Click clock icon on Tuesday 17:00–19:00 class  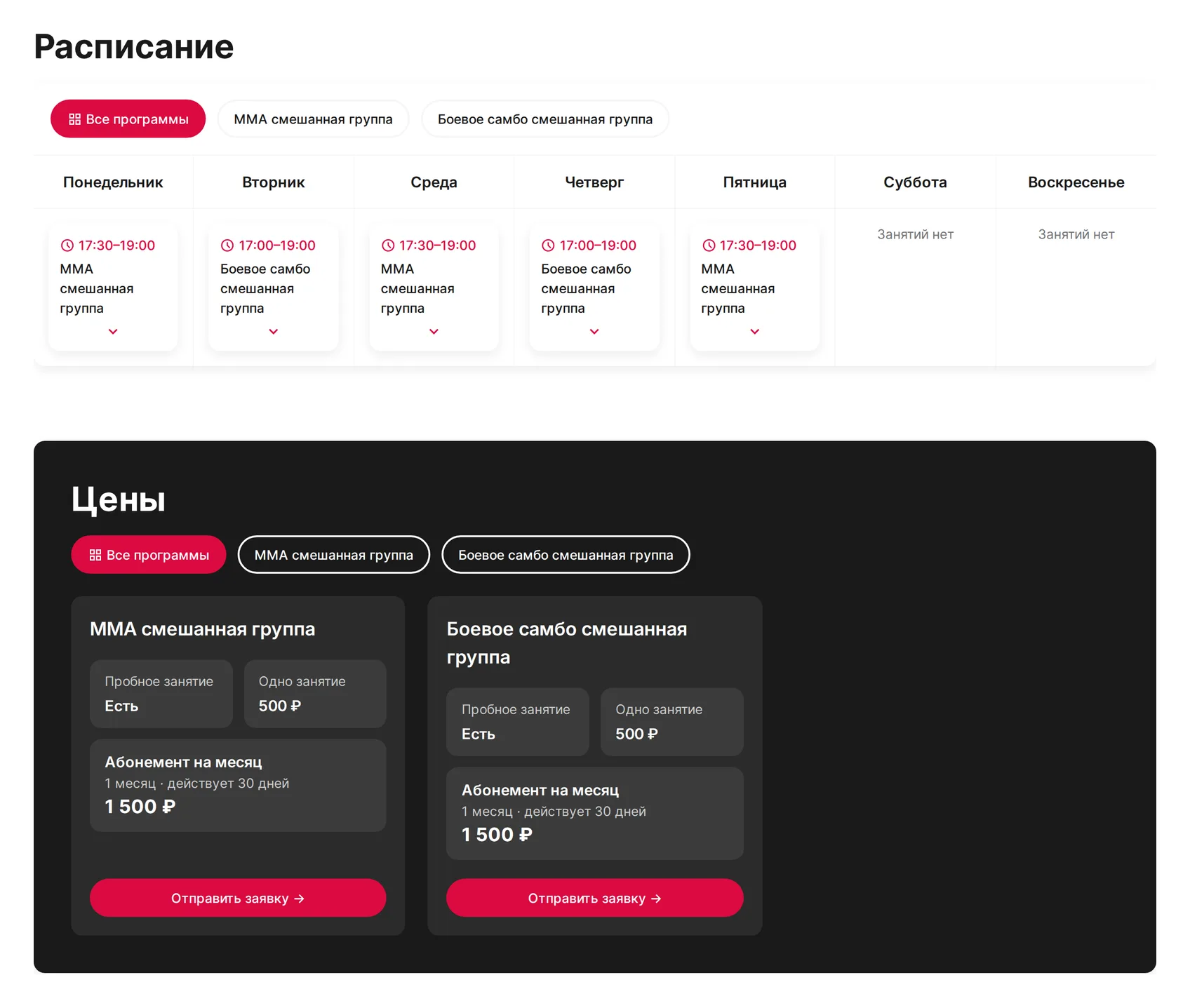click(227, 246)
